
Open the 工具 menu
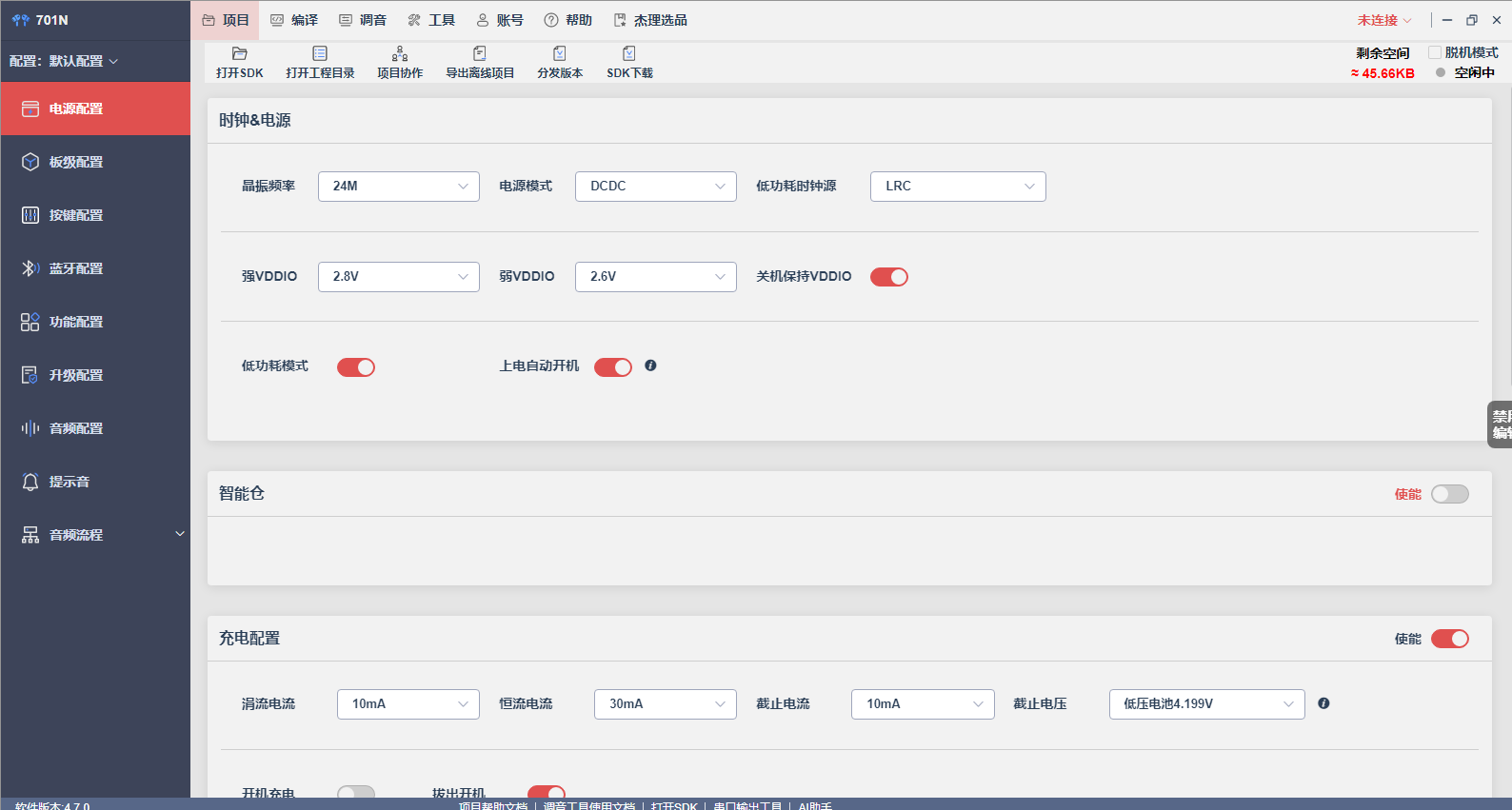coord(431,20)
